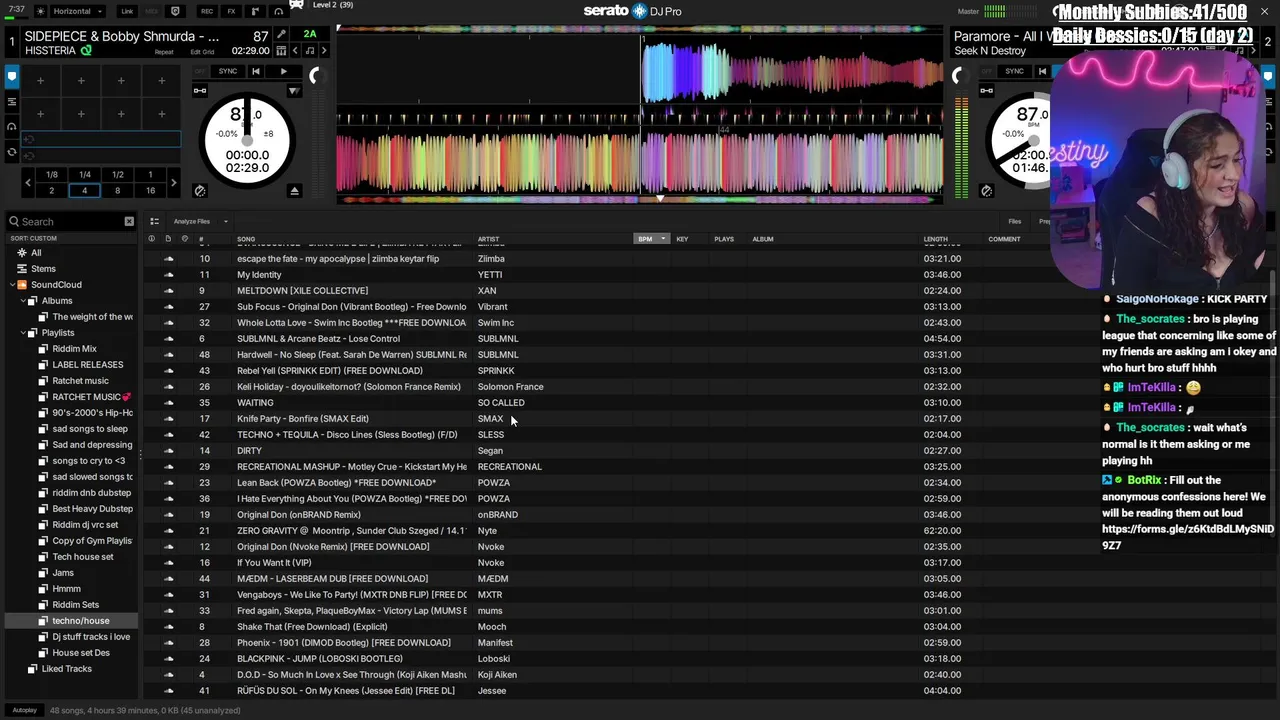Sort library by ARTIST column
Screen dimensions: 1280x720
pos(488,239)
